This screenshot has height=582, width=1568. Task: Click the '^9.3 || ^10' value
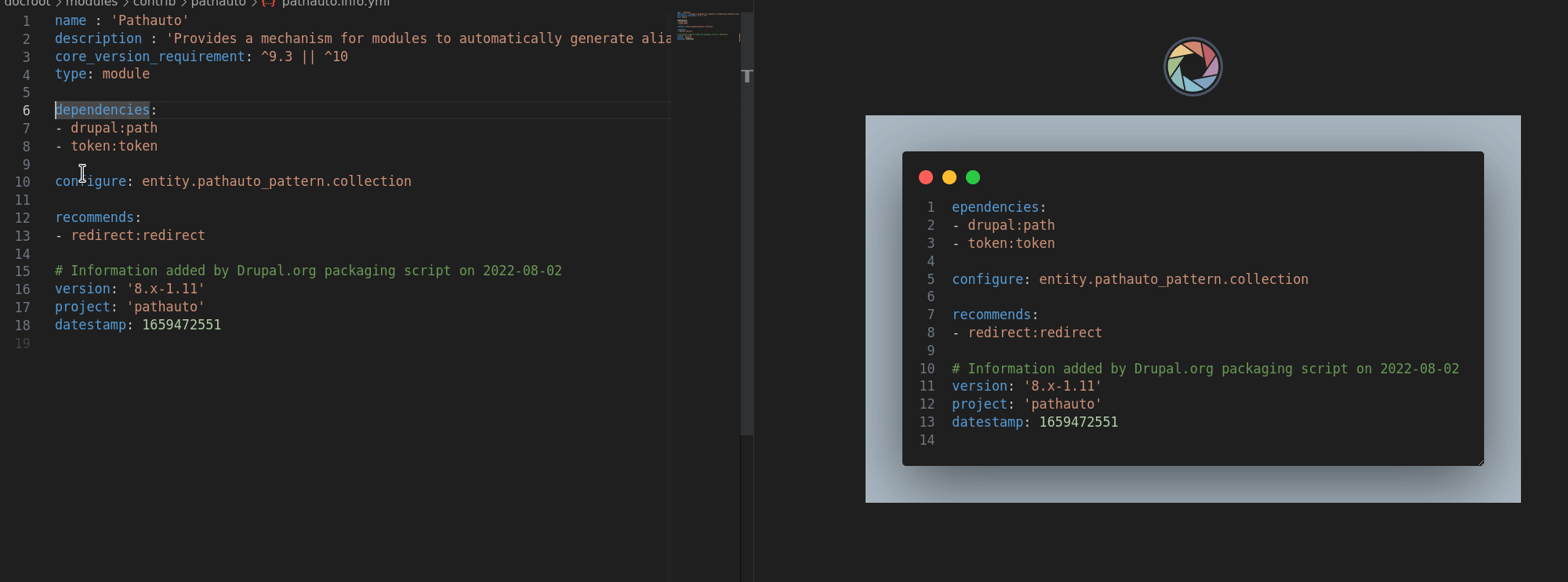coord(304,56)
